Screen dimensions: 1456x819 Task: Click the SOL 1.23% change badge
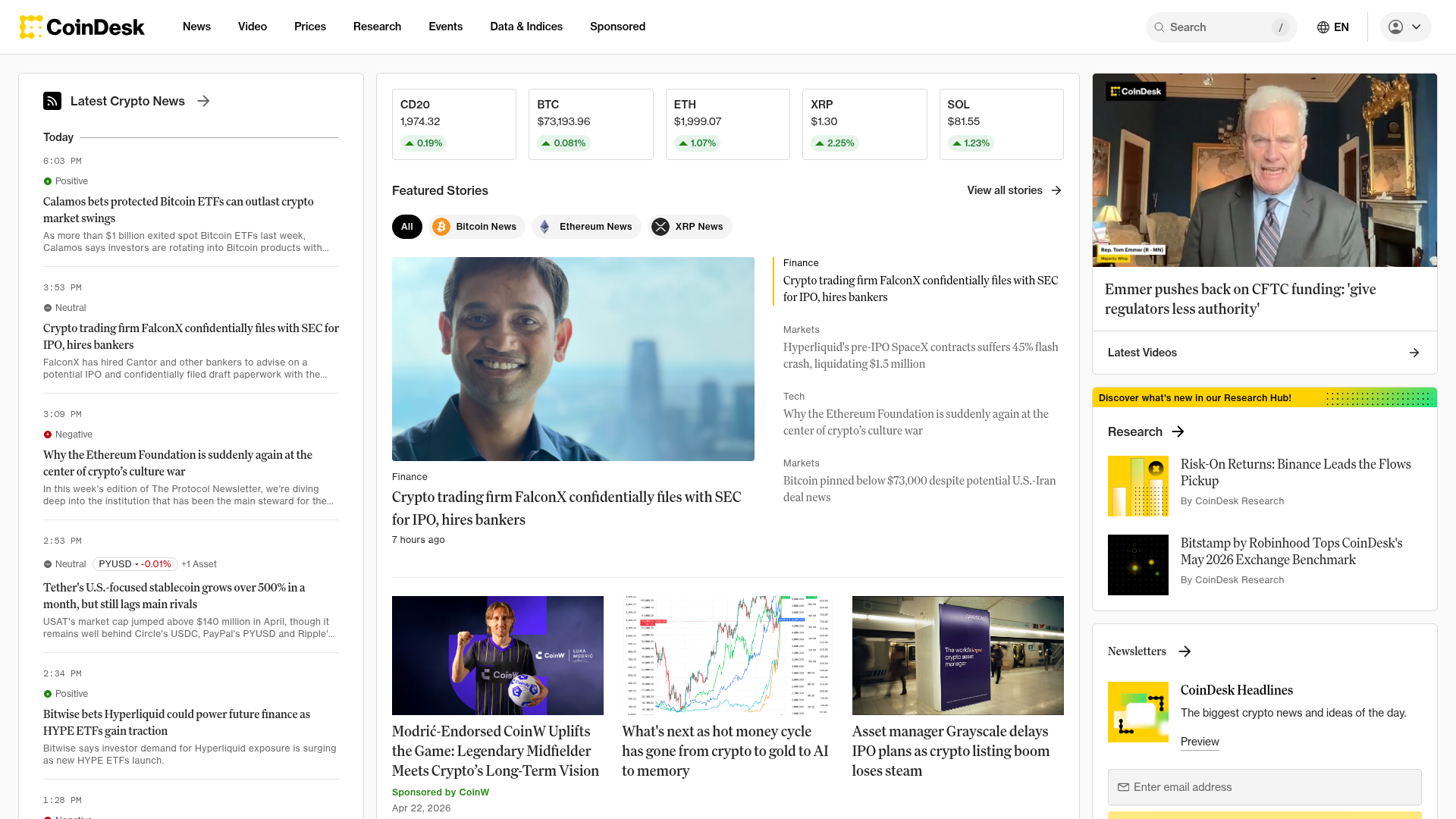(x=971, y=143)
